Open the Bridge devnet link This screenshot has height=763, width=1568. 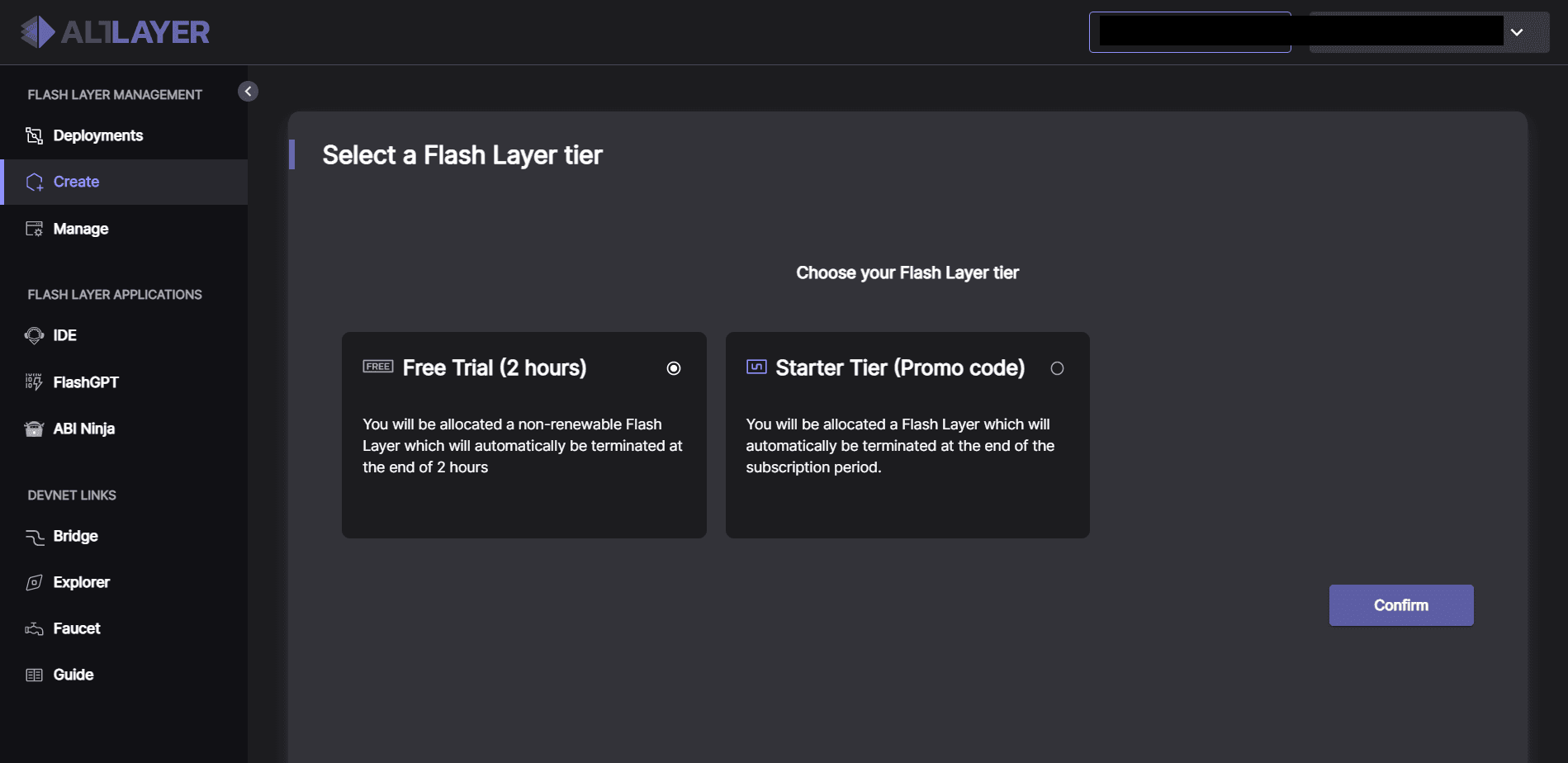pyautogui.click(x=124, y=536)
